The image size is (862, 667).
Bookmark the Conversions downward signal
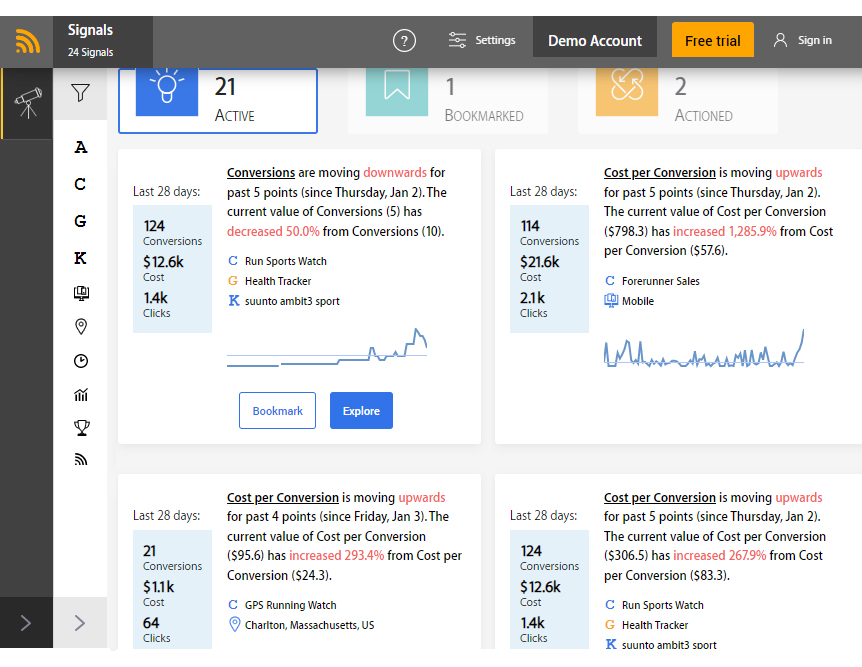[277, 411]
